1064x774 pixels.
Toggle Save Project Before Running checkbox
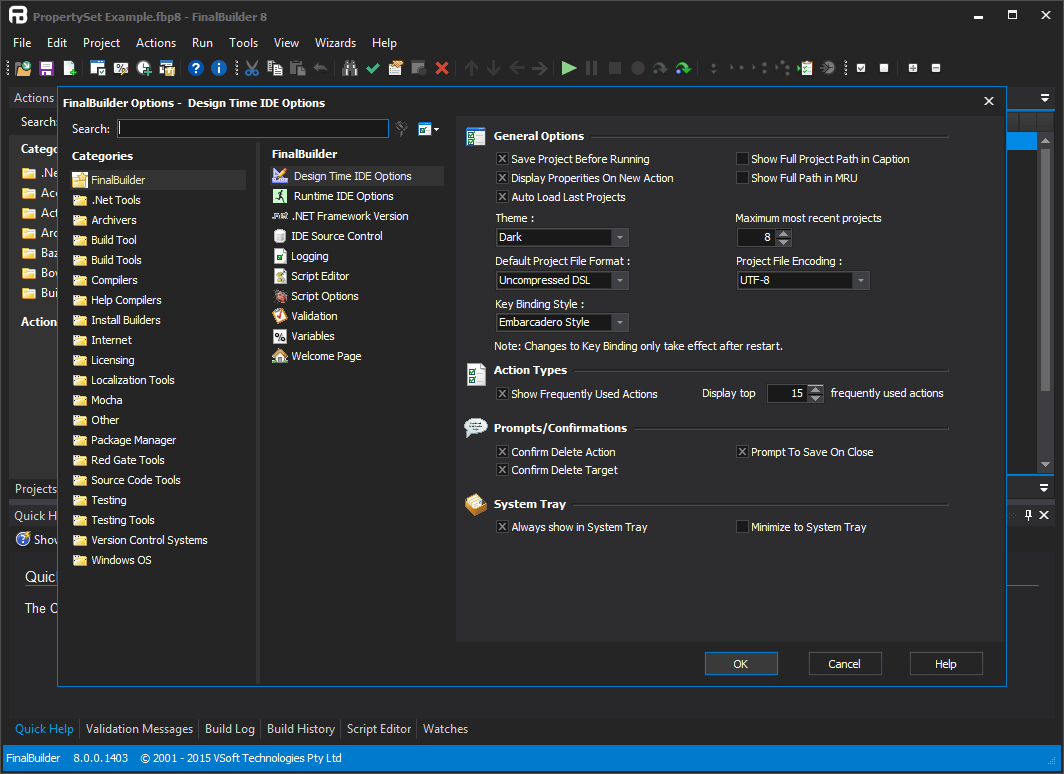coord(502,159)
